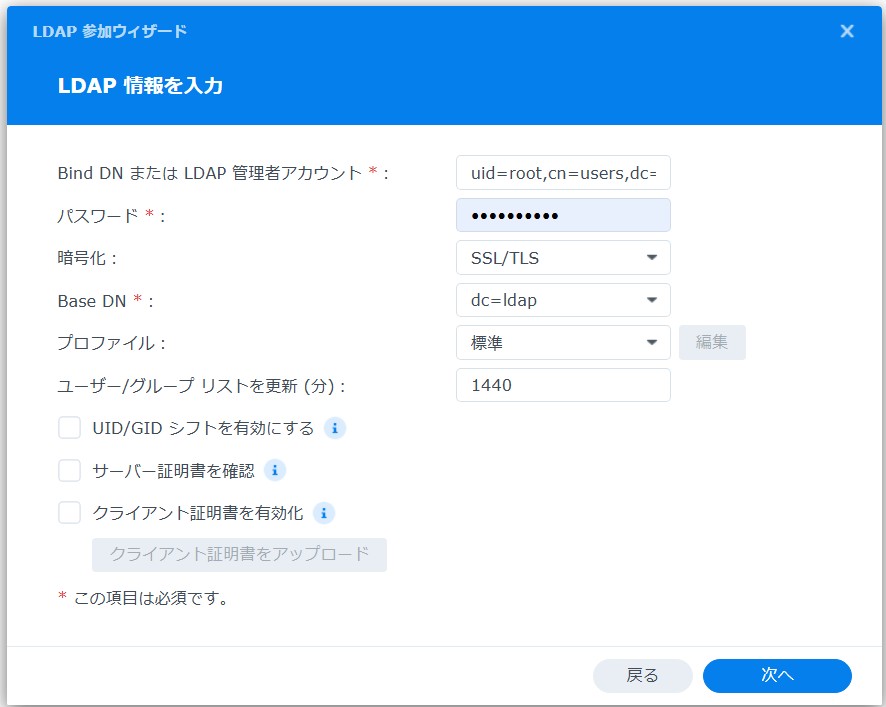Go back with the 戻る button
The image size is (886, 707).
pos(642,676)
